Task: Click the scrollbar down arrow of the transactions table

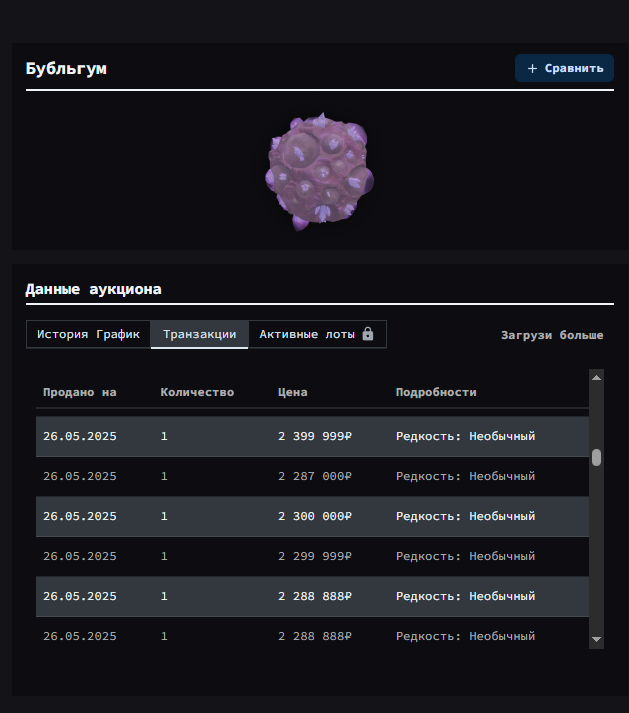Action: tap(596, 639)
